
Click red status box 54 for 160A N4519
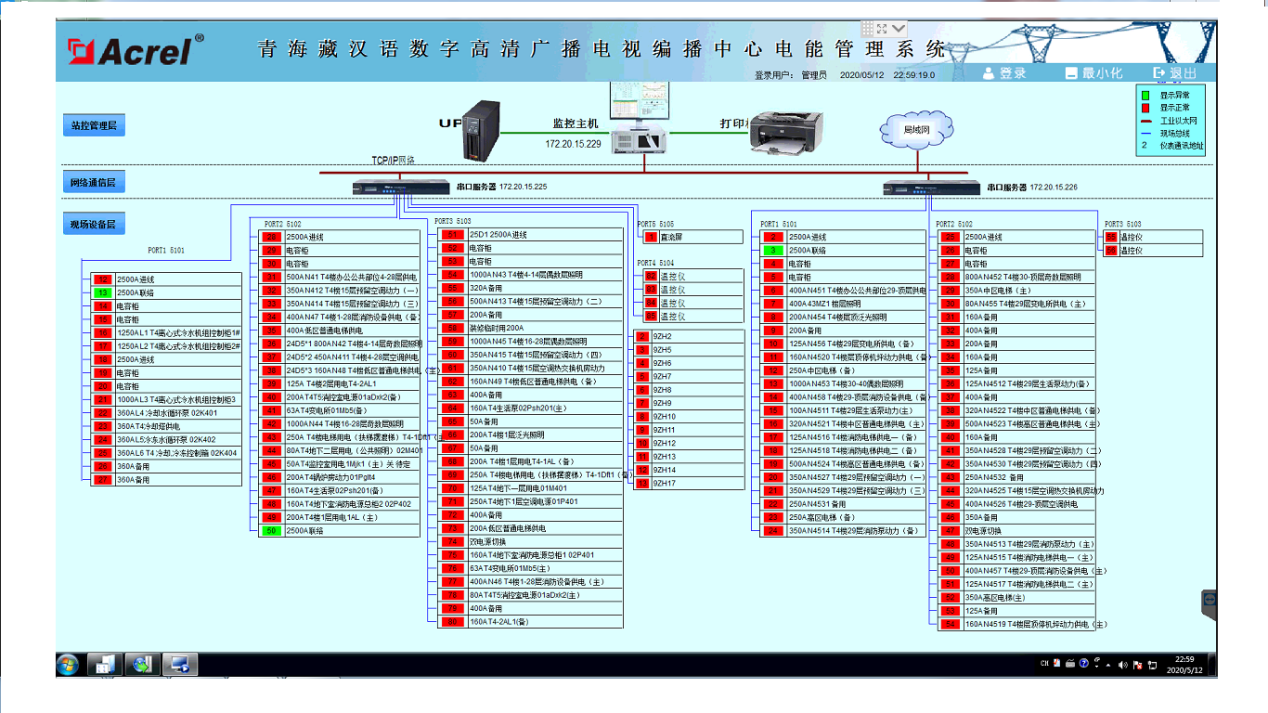[x=948, y=624]
